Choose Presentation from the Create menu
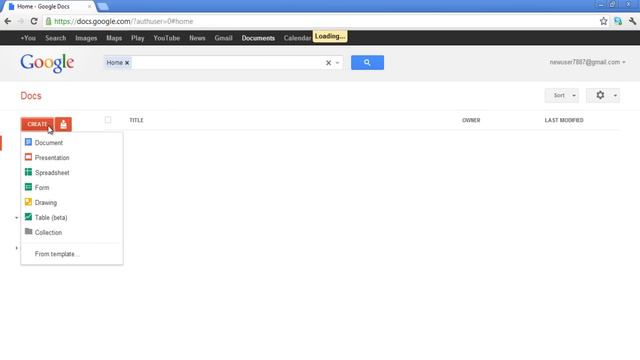Screen dimensions: 640x360 tap(72, 158)
